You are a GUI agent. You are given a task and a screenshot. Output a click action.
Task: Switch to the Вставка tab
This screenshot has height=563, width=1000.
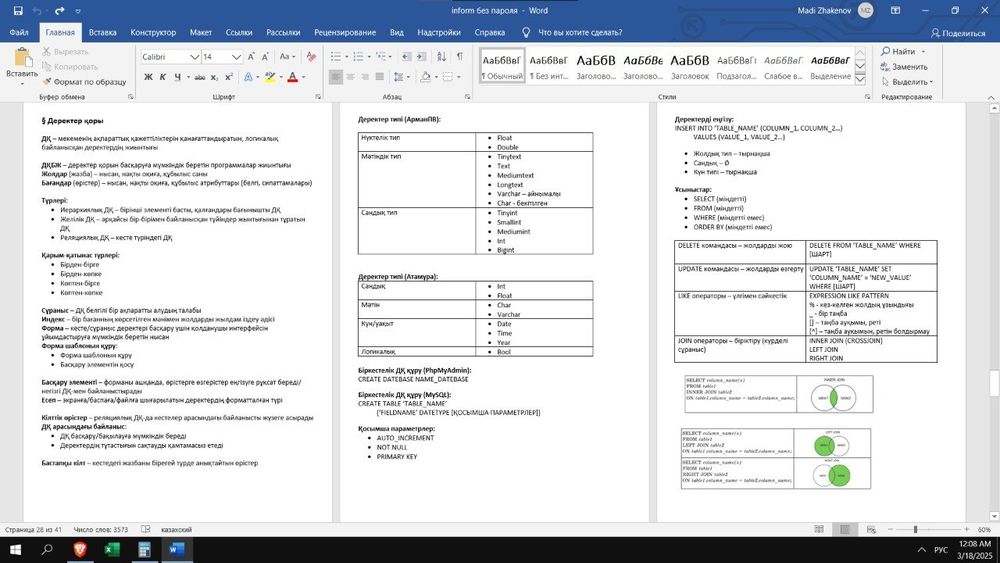tap(102, 32)
